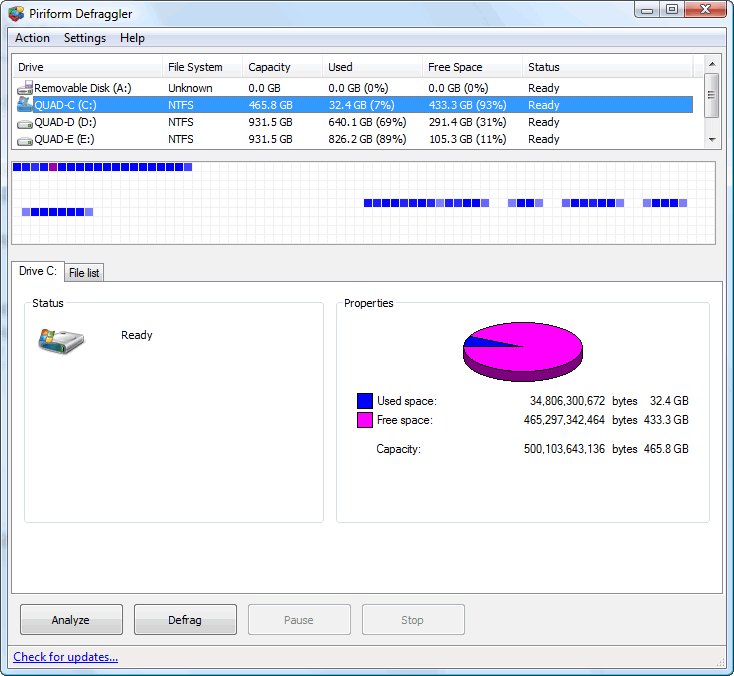The image size is (734, 676).
Task: Open the Settings menu
Action: point(85,38)
